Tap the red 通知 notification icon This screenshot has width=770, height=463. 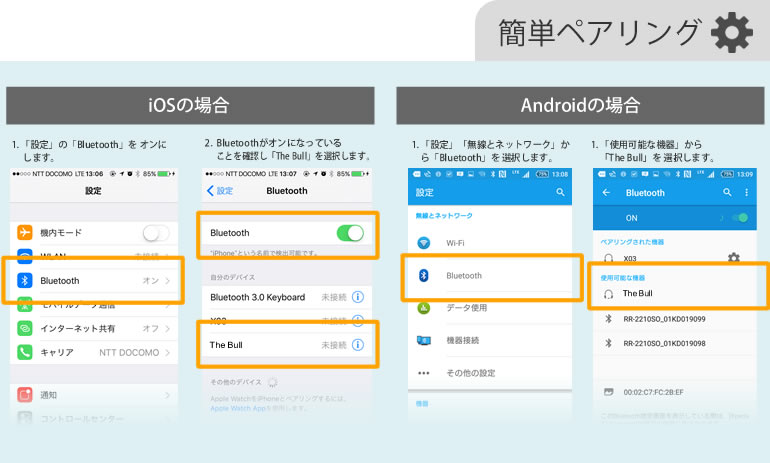(25, 395)
